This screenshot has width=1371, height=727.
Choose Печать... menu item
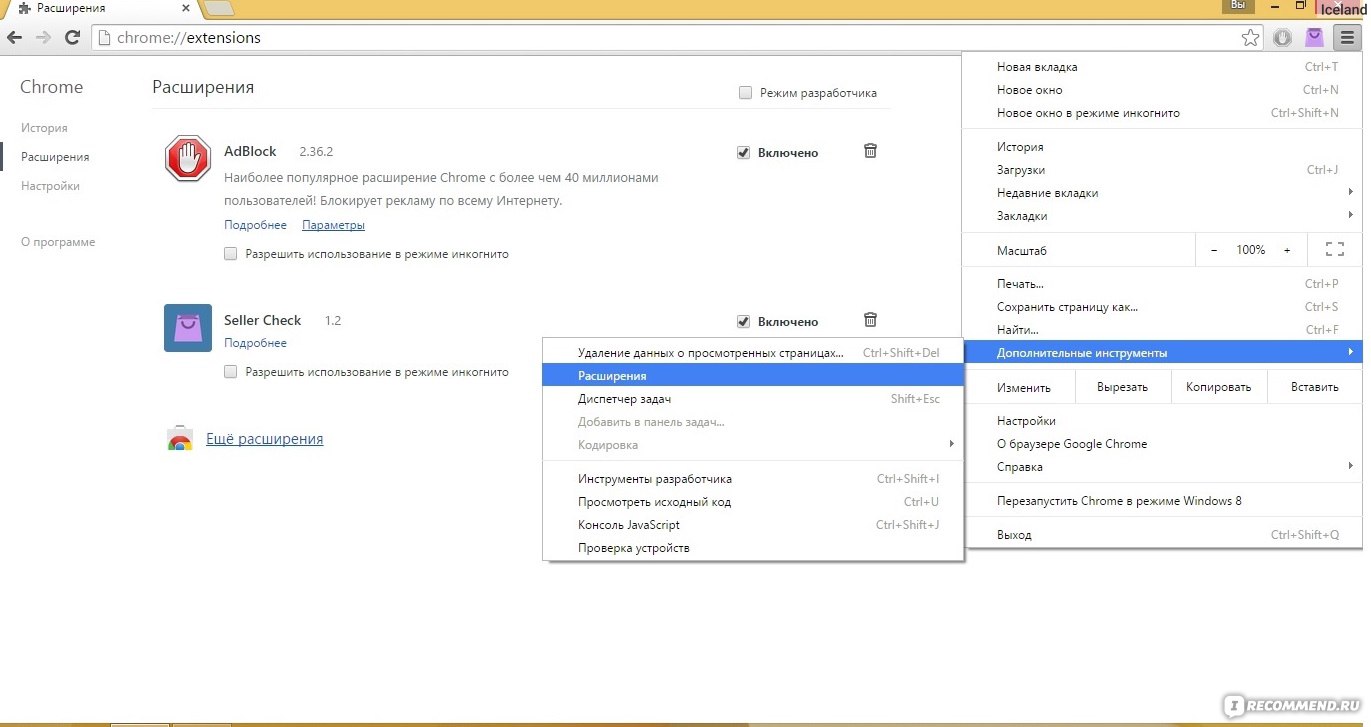click(x=1162, y=284)
